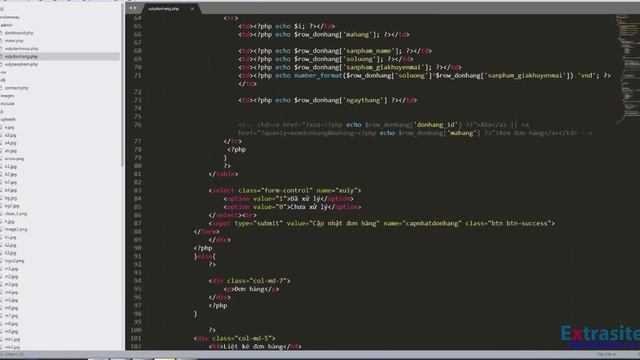Click the tab history forward arrow

135,8
